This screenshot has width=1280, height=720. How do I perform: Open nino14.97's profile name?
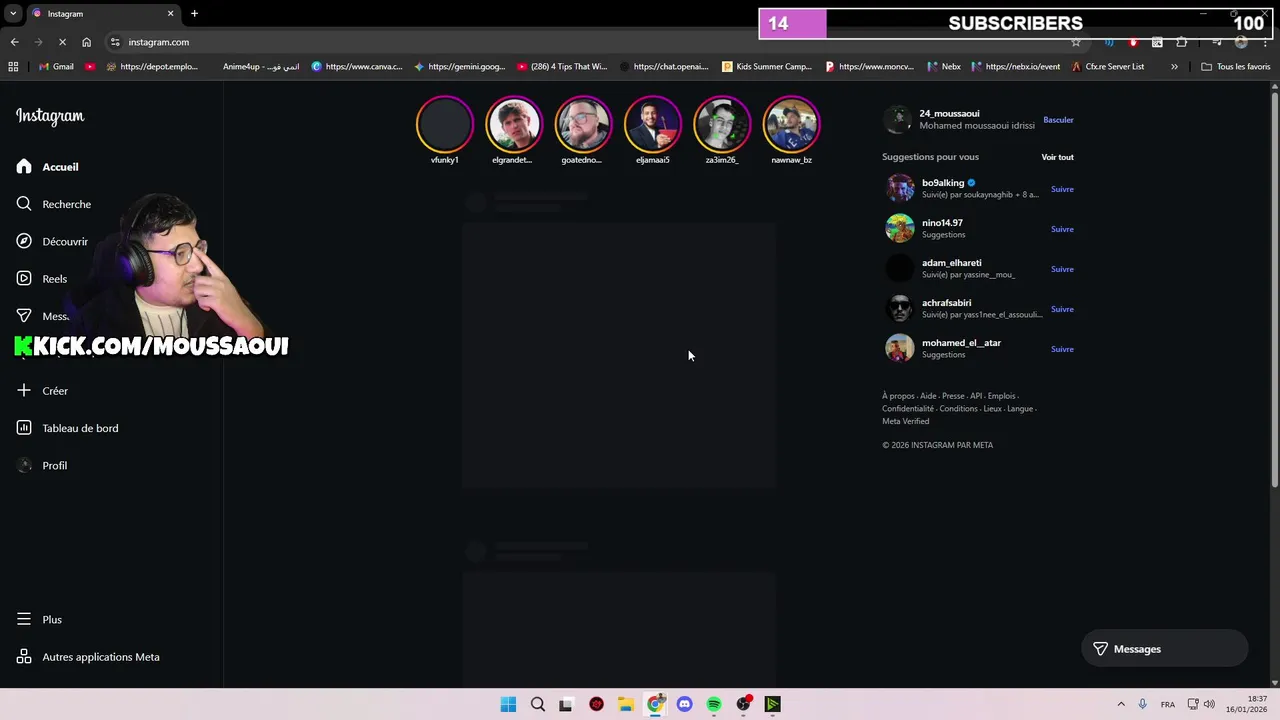(942, 223)
